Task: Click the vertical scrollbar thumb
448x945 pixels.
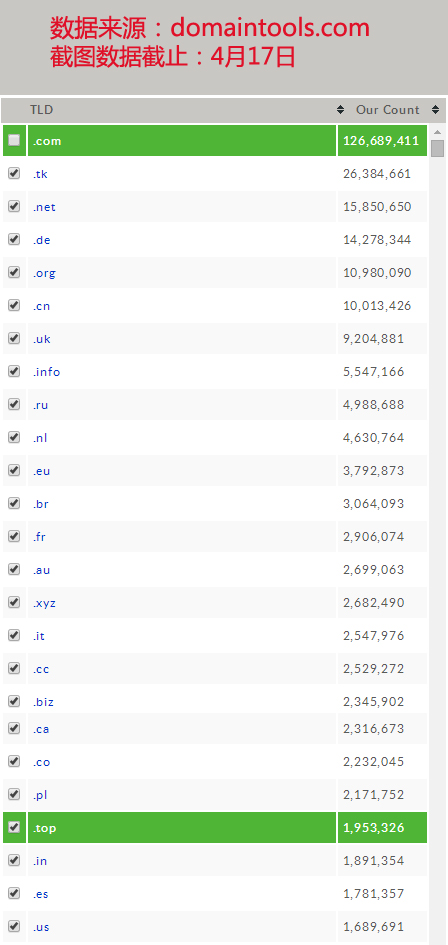Action: pos(438,148)
